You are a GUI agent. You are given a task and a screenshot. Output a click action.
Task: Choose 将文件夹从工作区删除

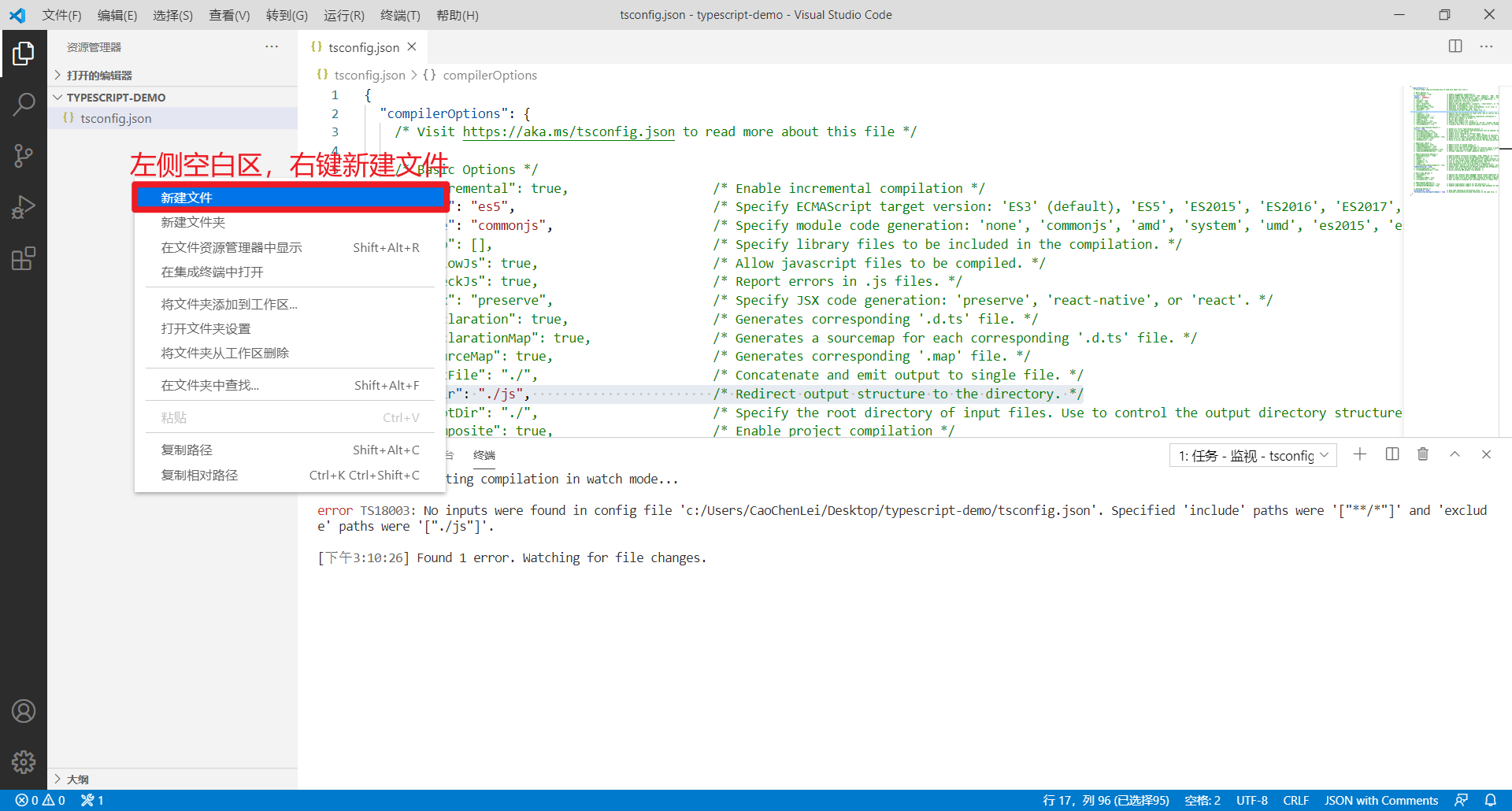290,353
